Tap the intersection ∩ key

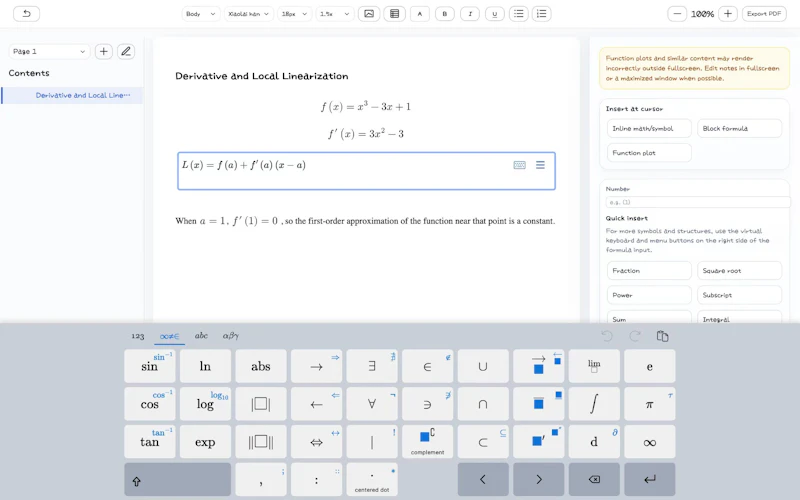(x=483, y=404)
